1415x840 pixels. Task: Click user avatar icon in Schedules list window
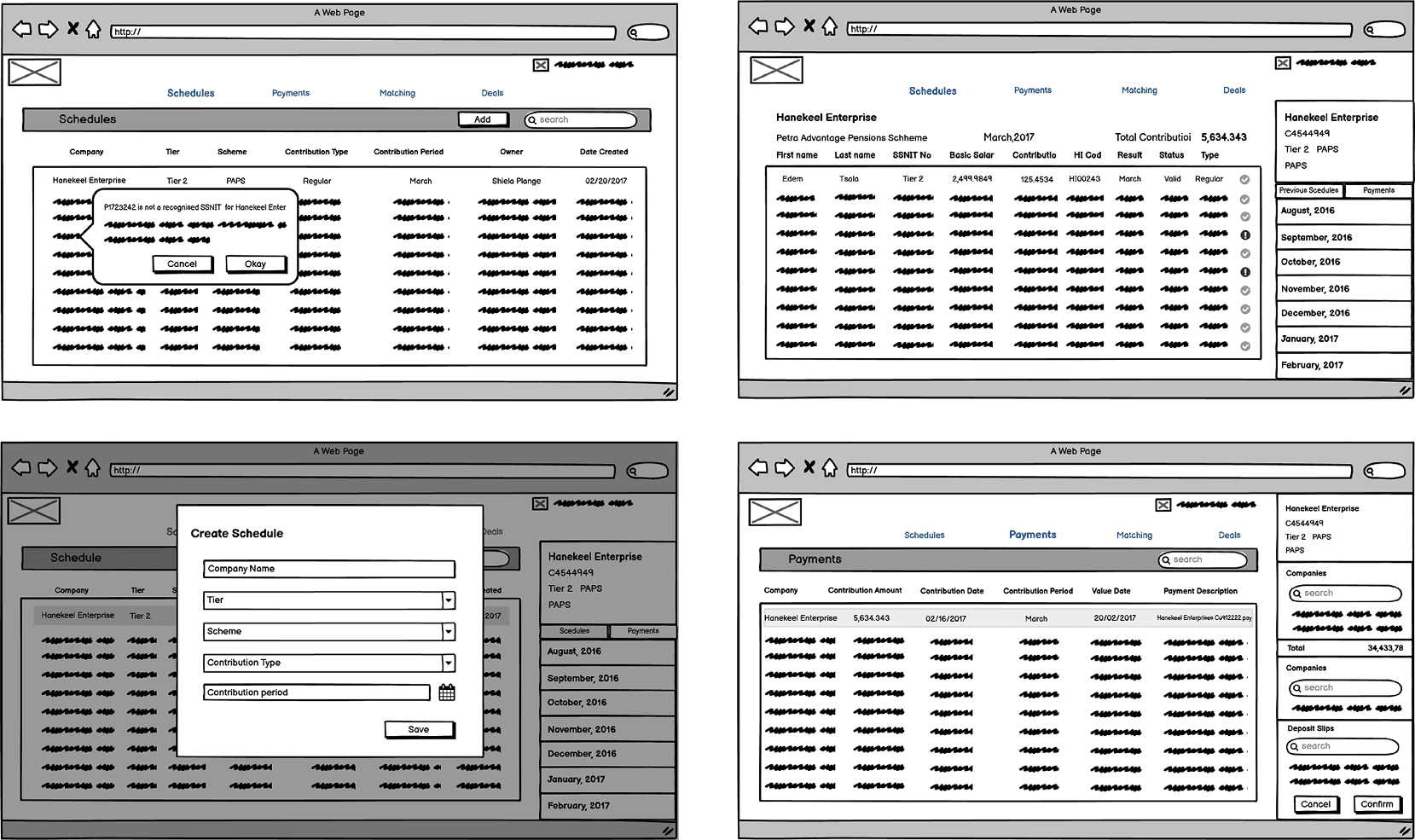(541, 65)
